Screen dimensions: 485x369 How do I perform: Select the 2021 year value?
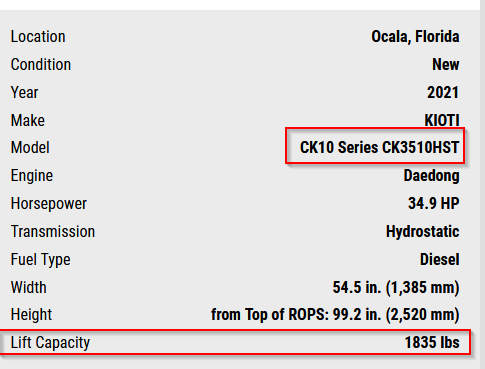[x=443, y=92]
